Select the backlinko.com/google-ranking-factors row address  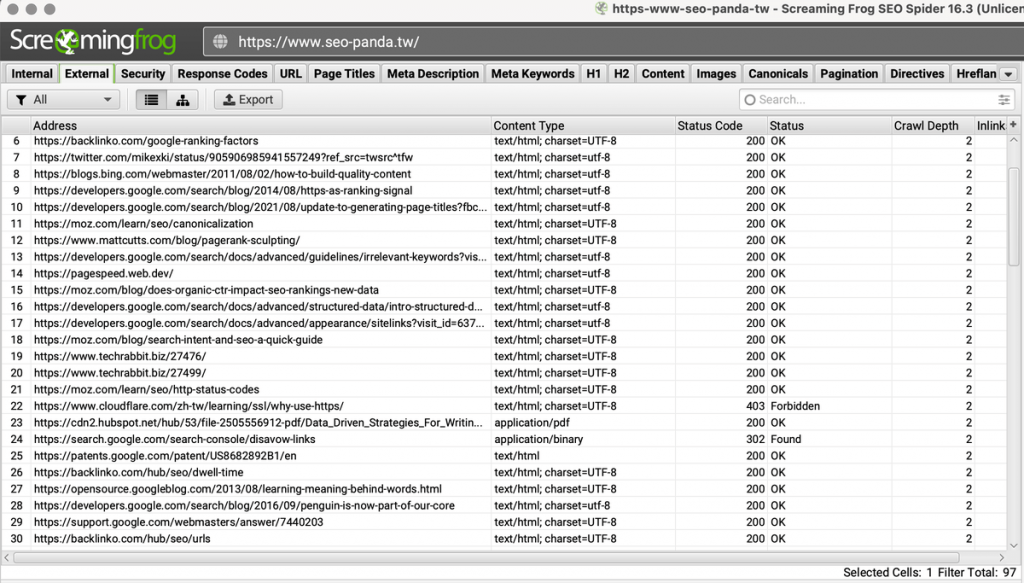point(146,141)
